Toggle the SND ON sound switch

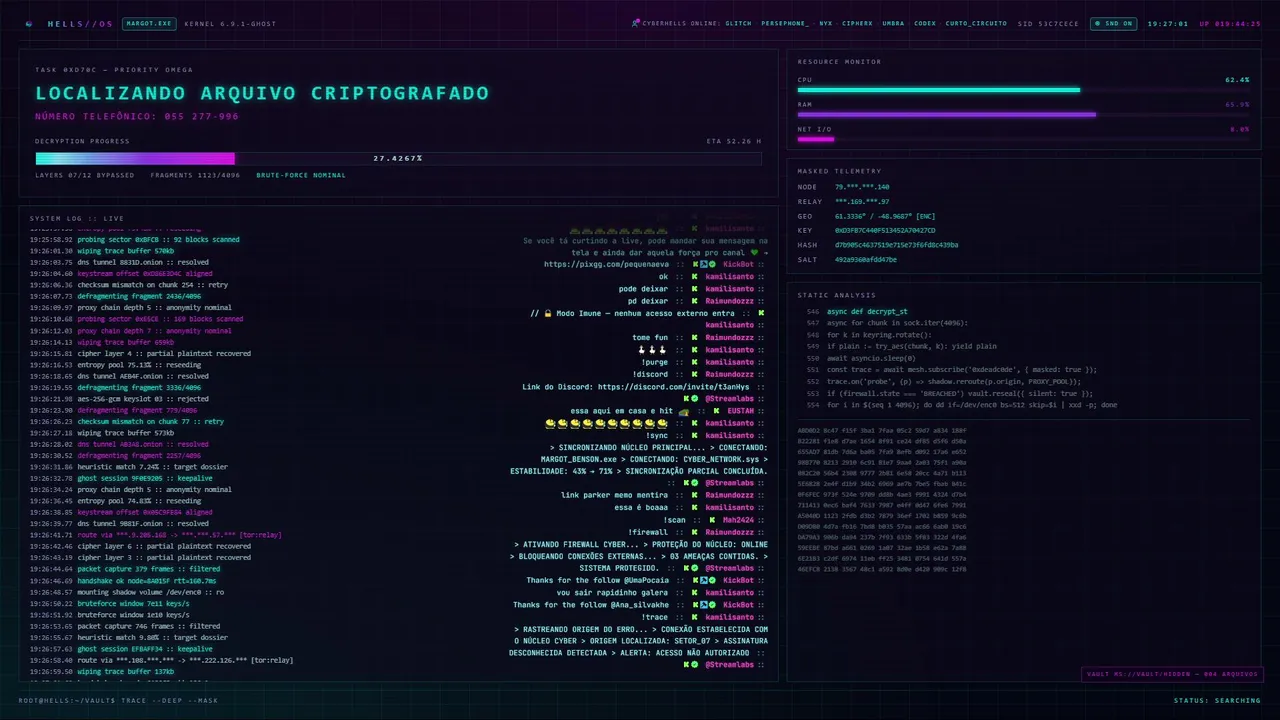[1113, 23]
